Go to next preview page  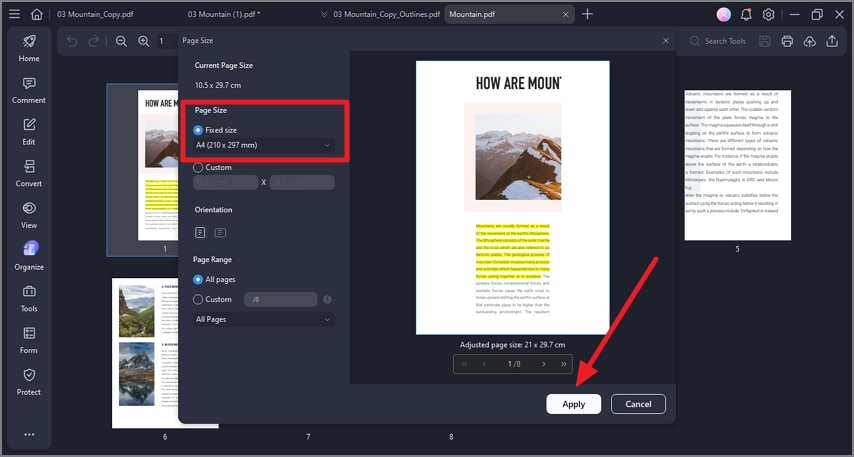pos(544,364)
